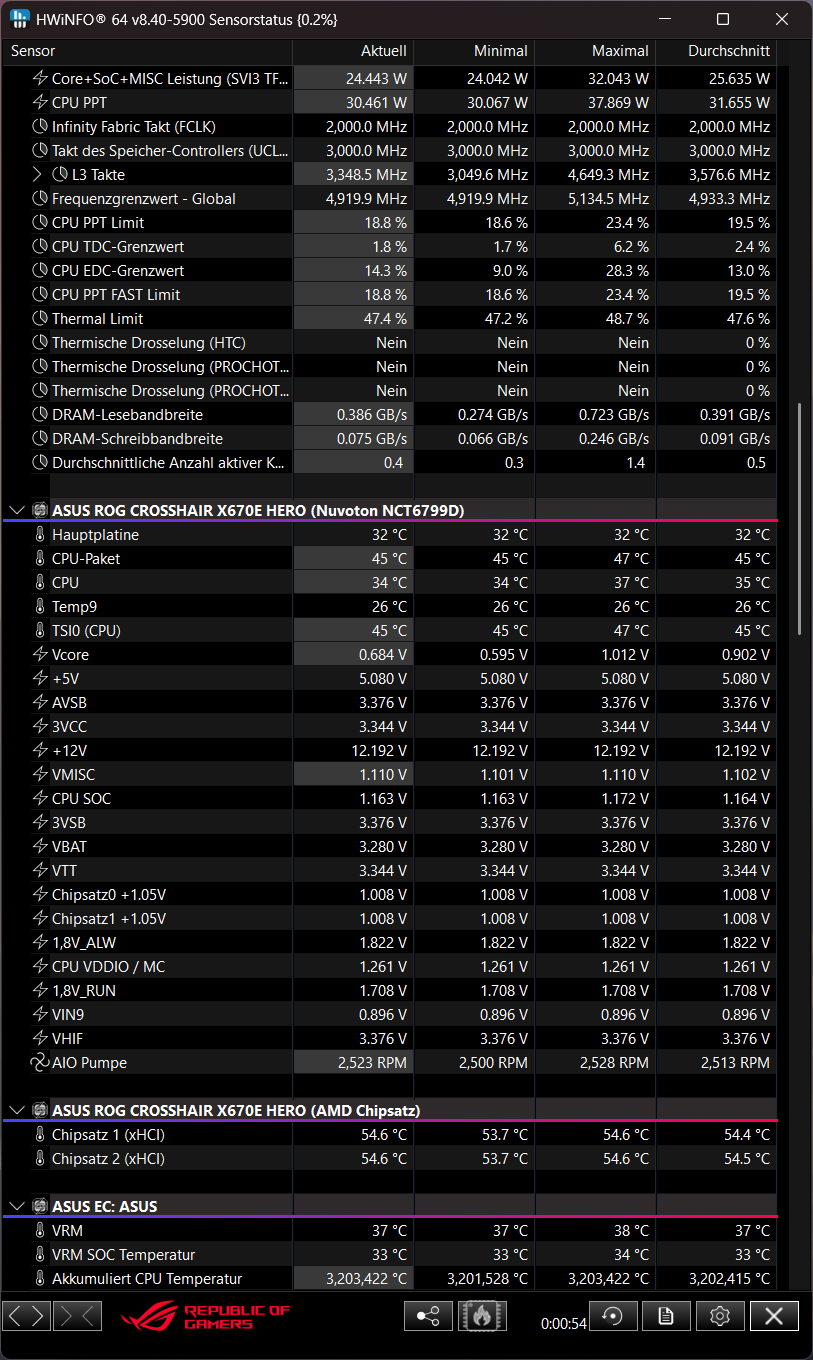Click the Durchschnitt column header
The width and height of the screenshot is (813, 1360).
coord(716,51)
